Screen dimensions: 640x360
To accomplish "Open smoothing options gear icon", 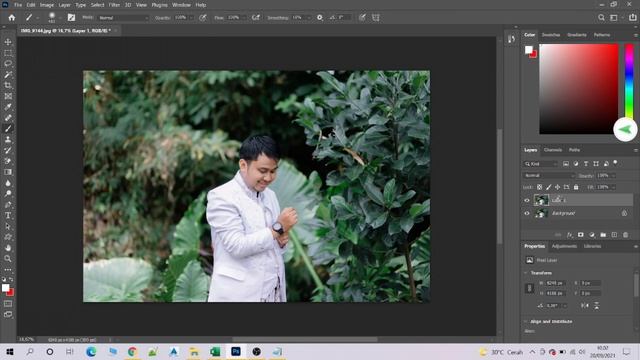I will [320, 18].
